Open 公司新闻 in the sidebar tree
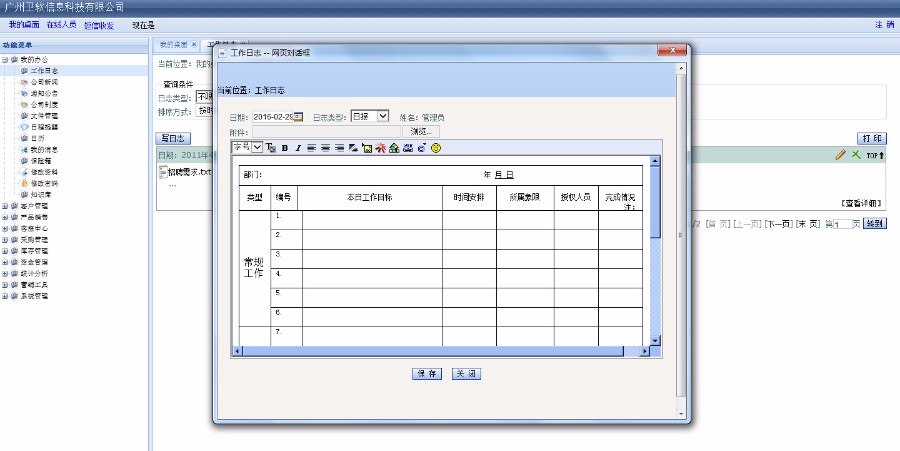Viewport: 900px width, 451px height. 44,82
